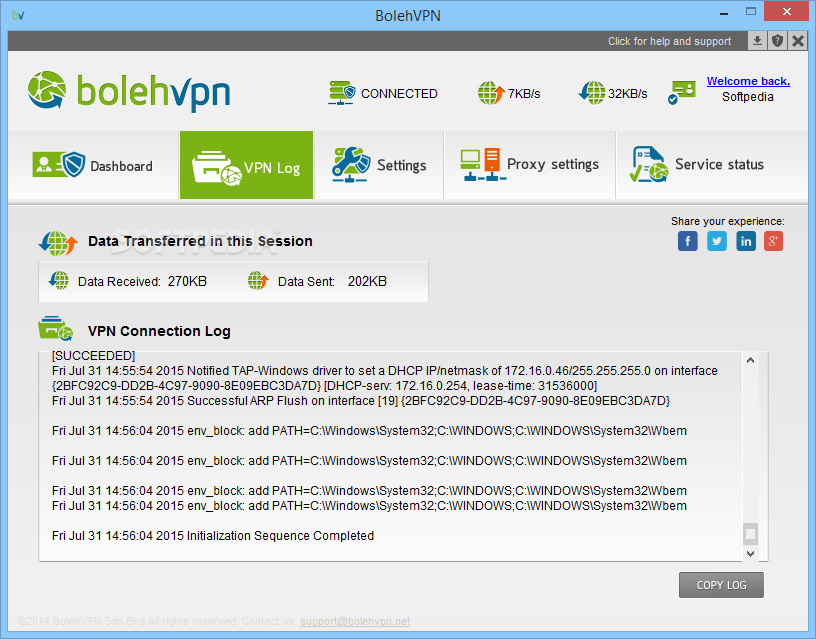Click the 32KB/s download speed value
This screenshot has height=639, width=816.
point(628,94)
